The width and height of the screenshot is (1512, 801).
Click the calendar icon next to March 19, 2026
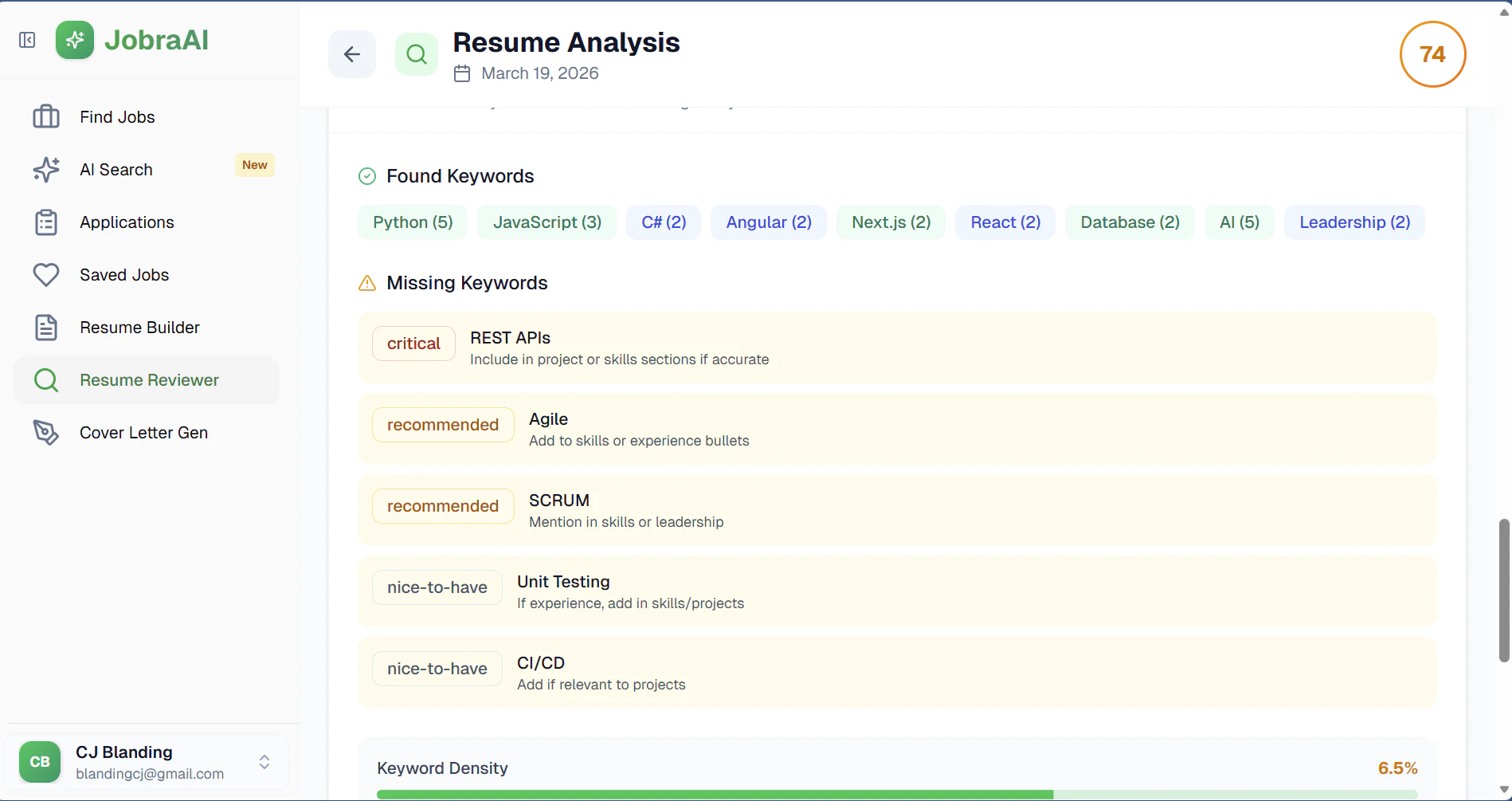click(x=462, y=73)
